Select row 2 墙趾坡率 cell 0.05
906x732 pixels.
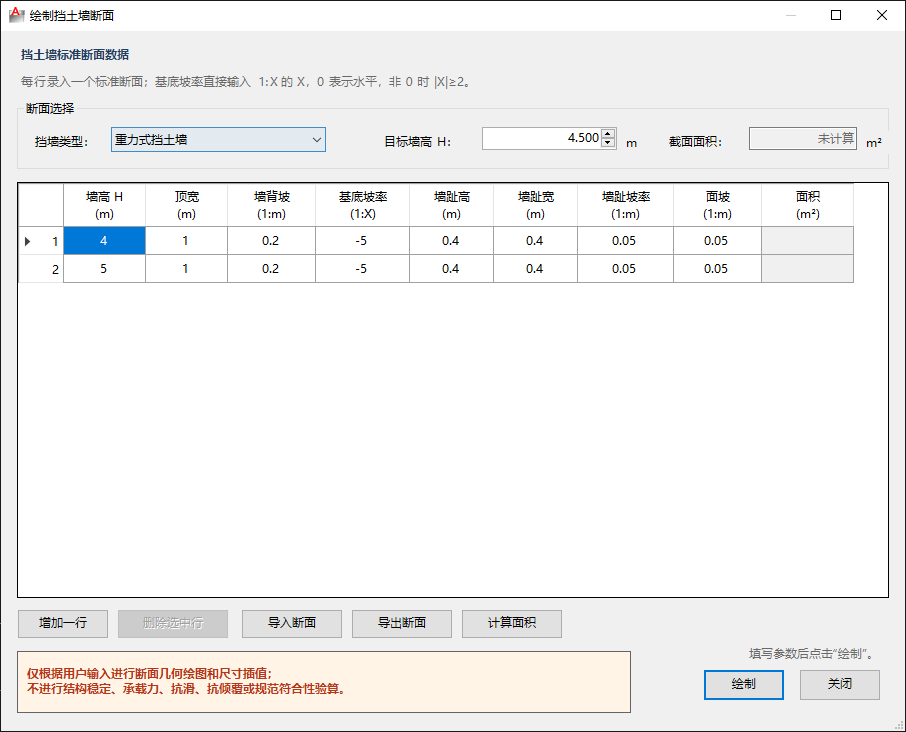(x=625, y=269)
